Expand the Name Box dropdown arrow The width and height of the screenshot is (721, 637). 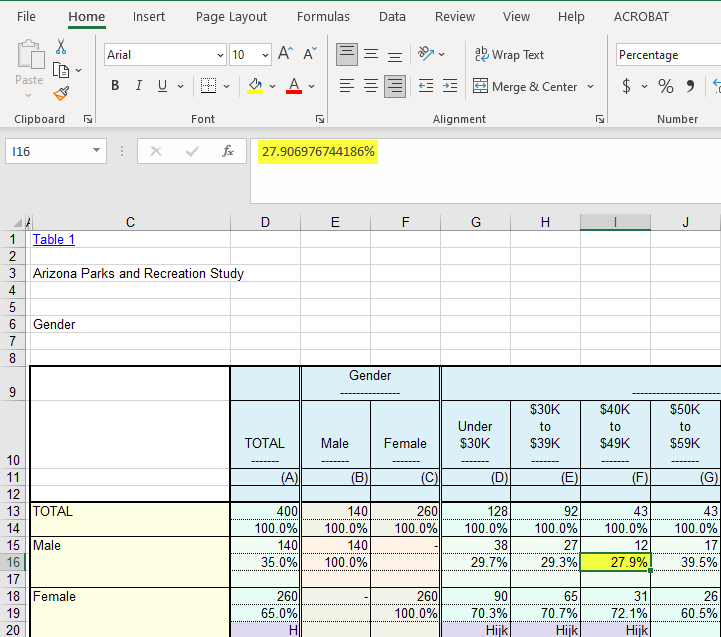pos(97,151)
